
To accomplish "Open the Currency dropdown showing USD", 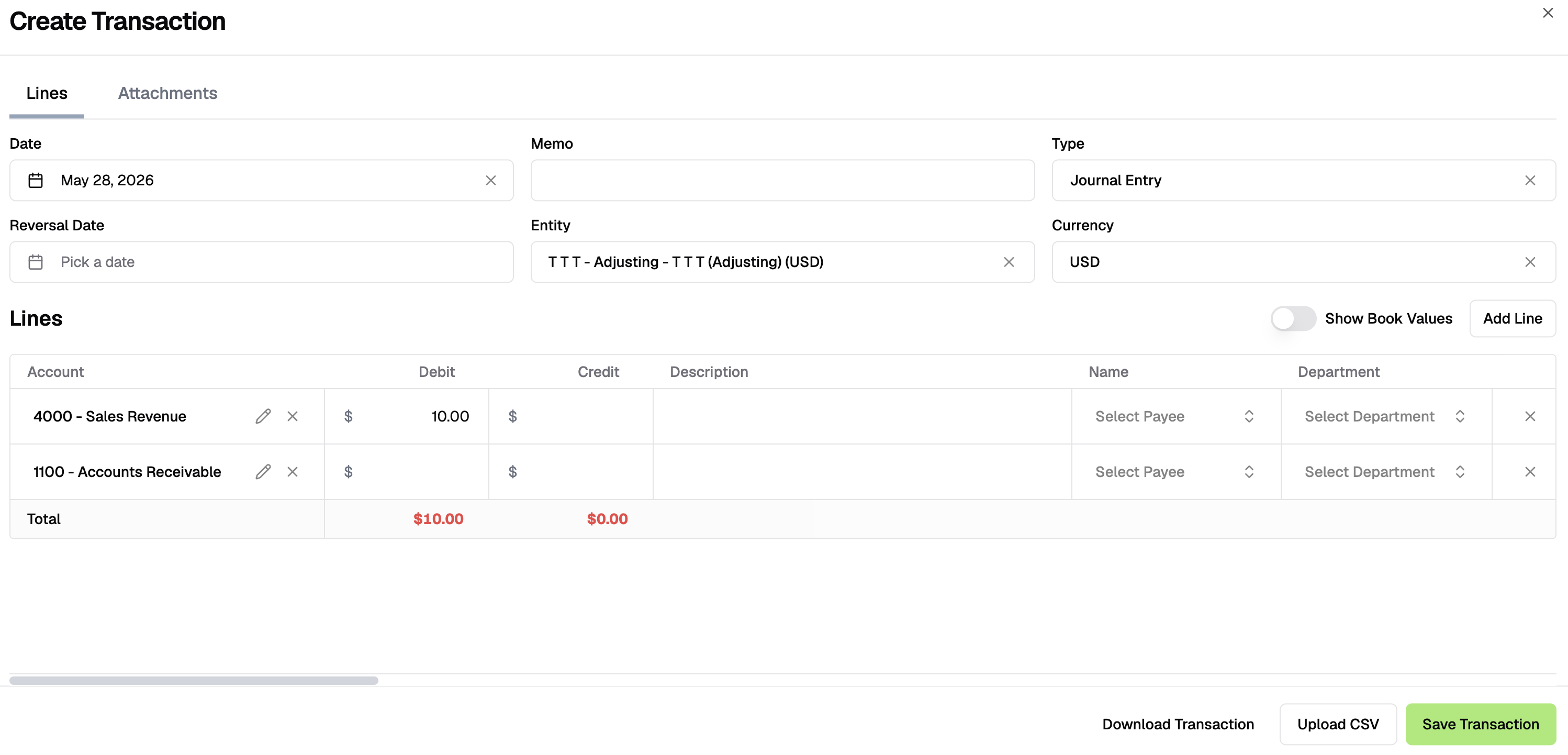I will tap(1303, 262).
